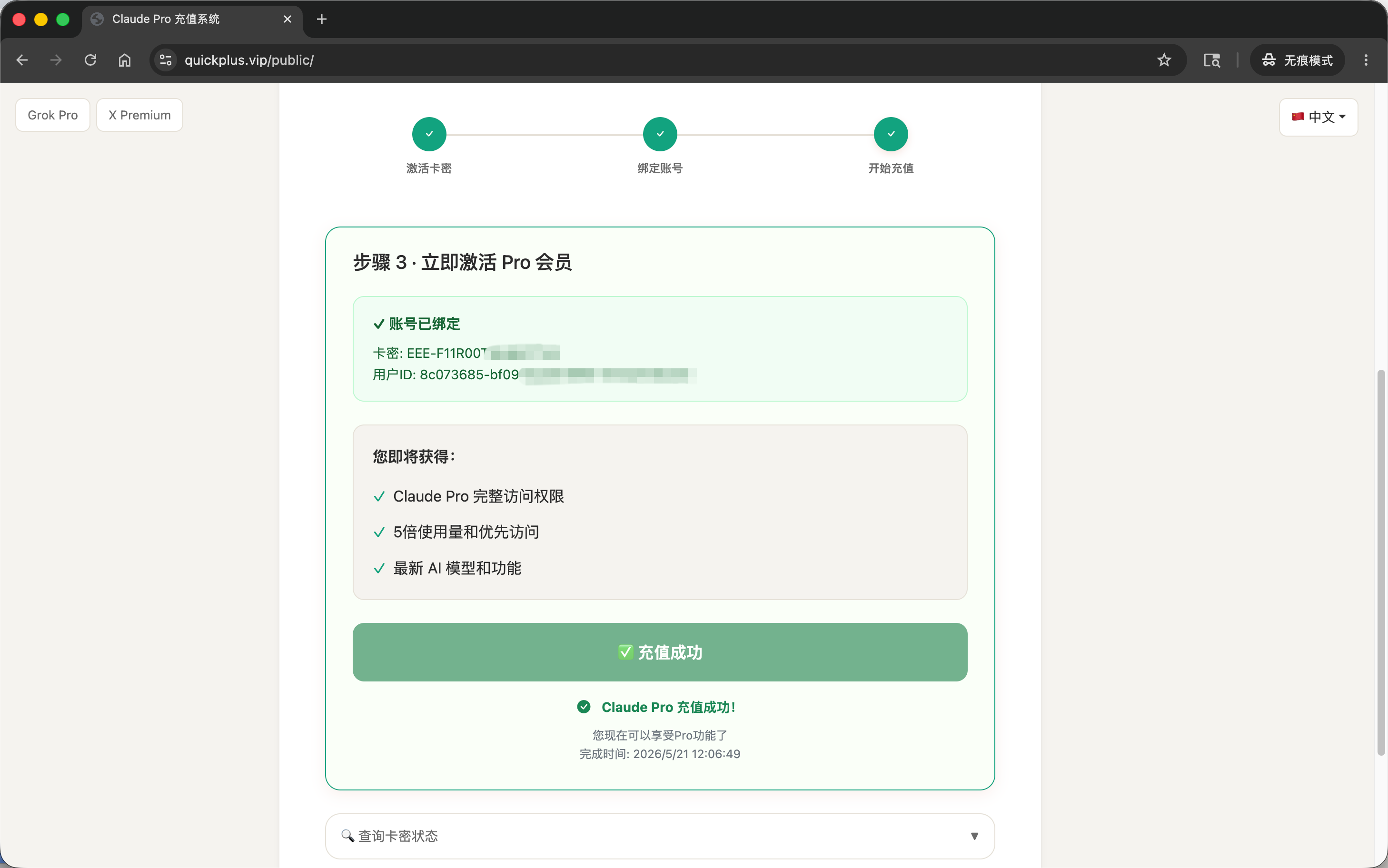Click the 开始充值 step circle

[x=890, y=134]
